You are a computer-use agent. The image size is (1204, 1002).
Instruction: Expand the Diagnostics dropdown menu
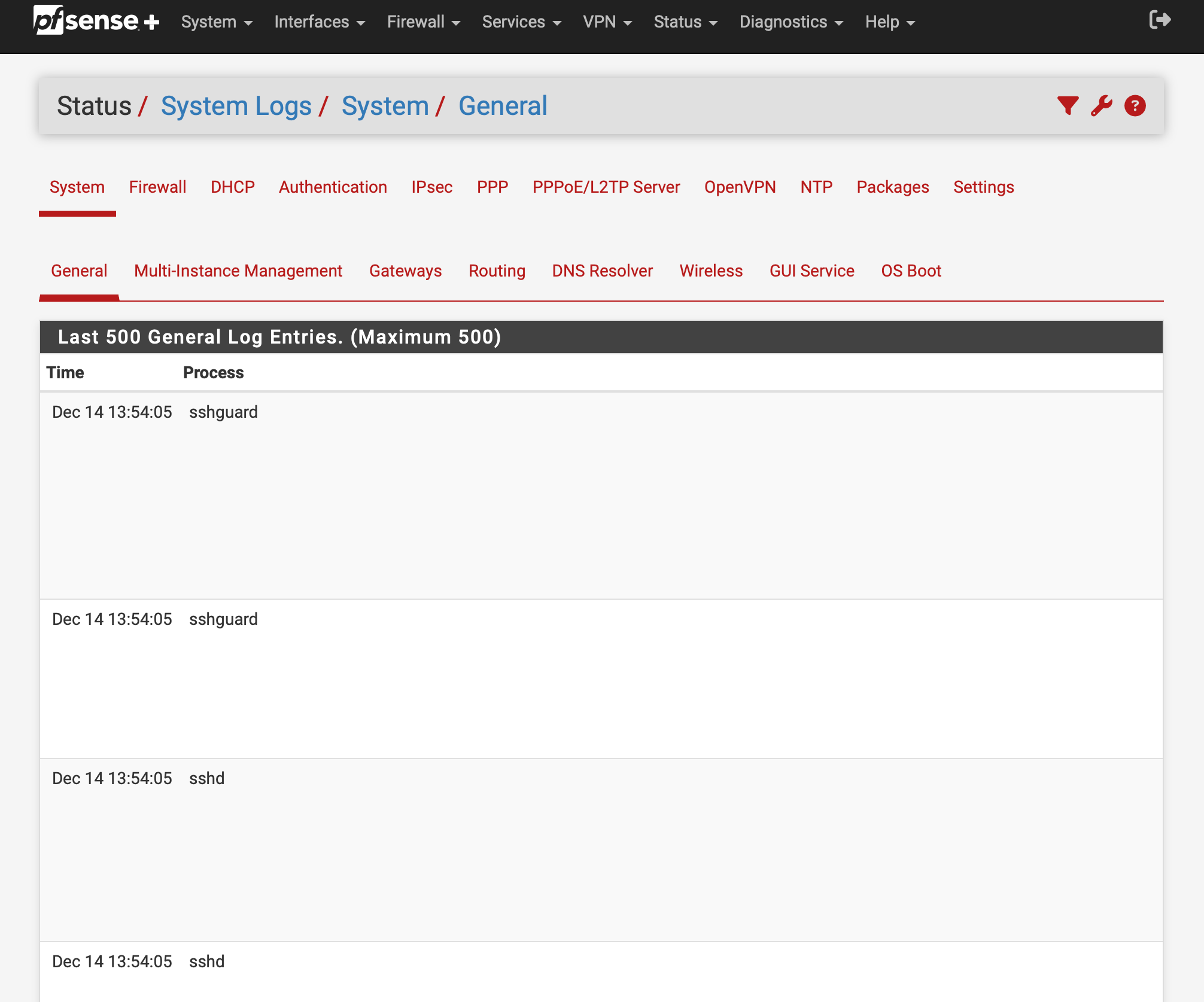click(791, 22)
